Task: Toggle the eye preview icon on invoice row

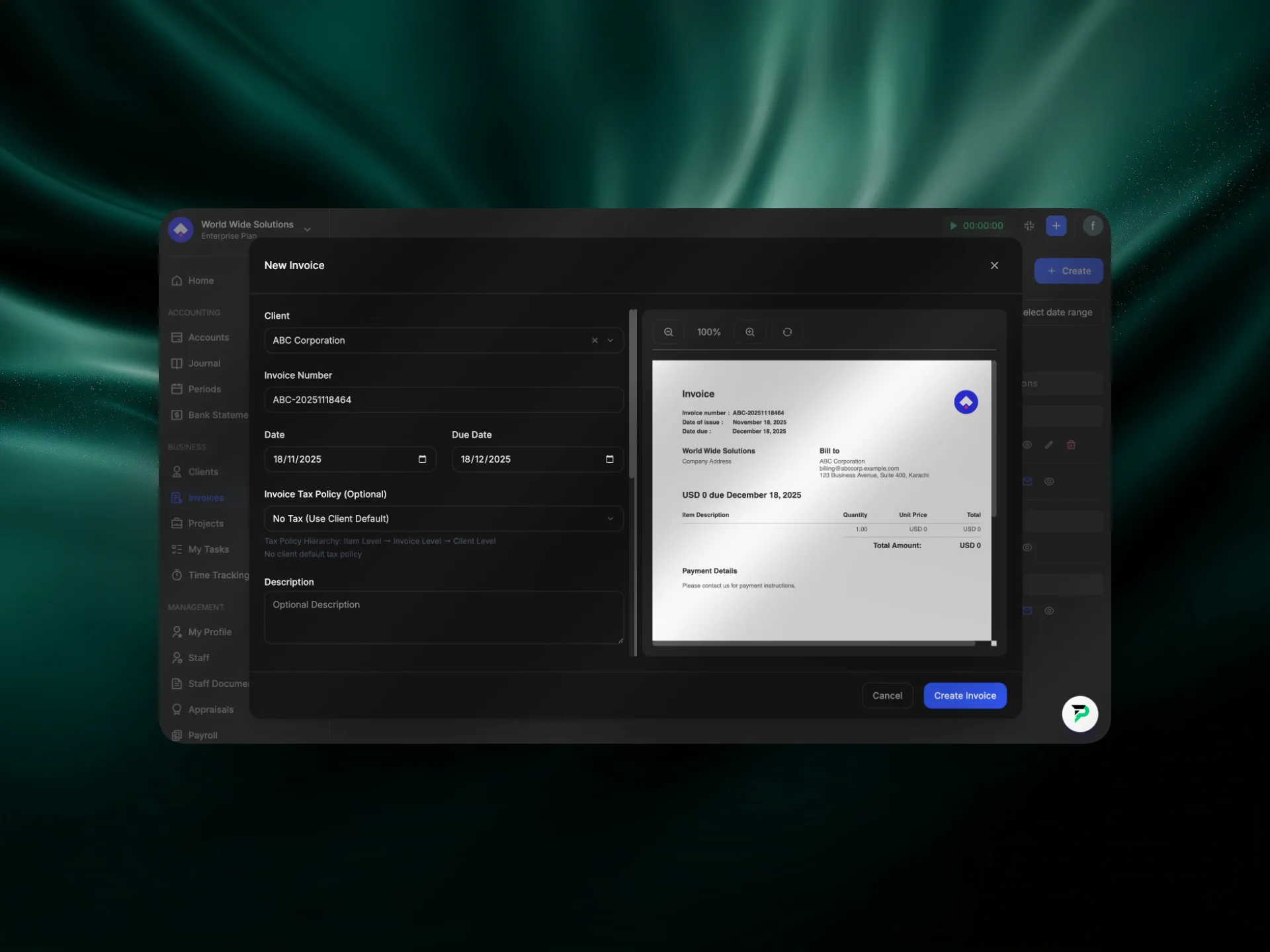Action: [1027, 445]
